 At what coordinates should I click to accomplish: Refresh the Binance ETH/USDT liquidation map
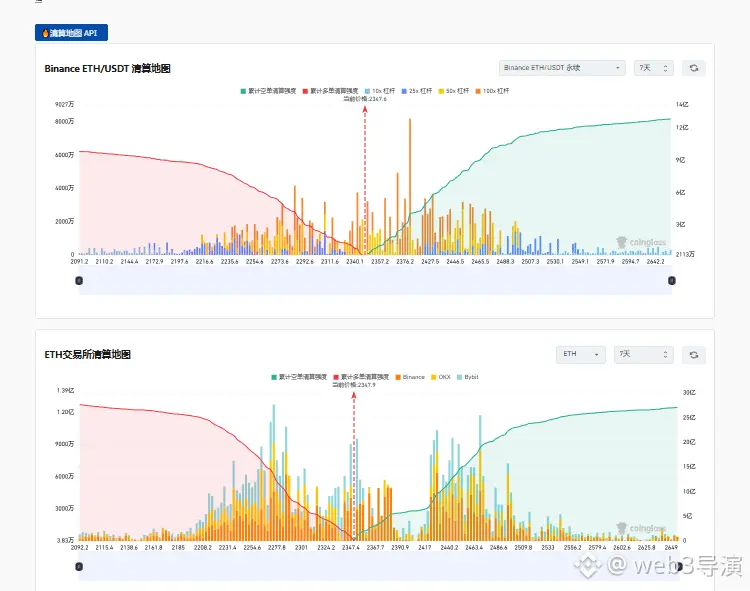point(694,68)
